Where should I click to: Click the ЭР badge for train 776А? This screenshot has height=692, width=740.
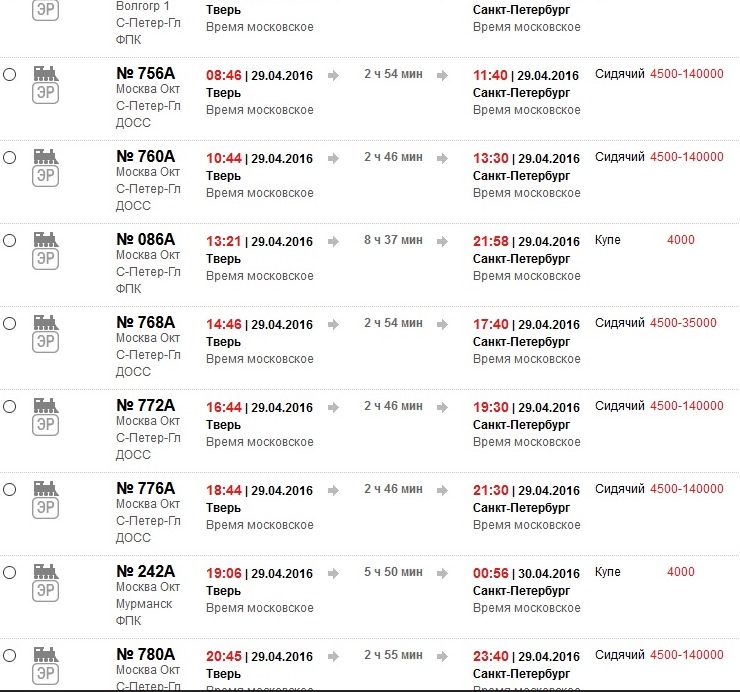click(x=45, y=508)
